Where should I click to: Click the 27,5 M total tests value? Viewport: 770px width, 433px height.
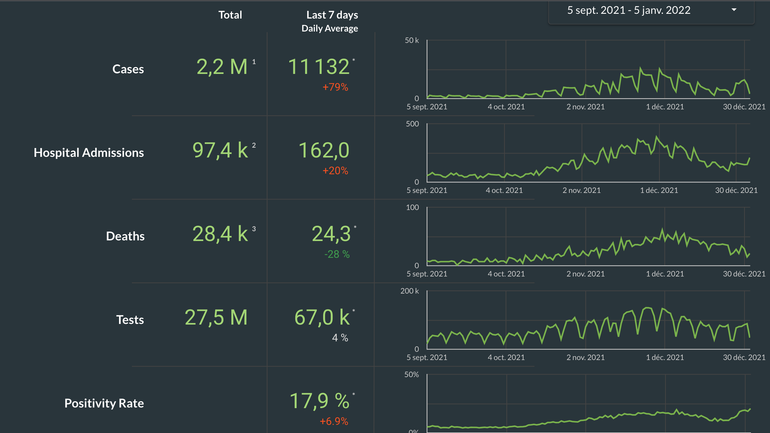click(x=216, y=318)
